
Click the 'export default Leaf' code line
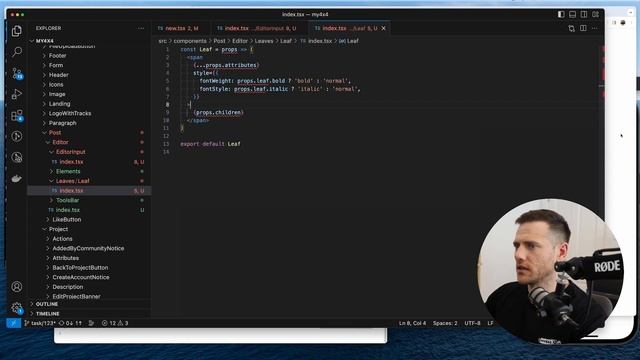(210, 144)
